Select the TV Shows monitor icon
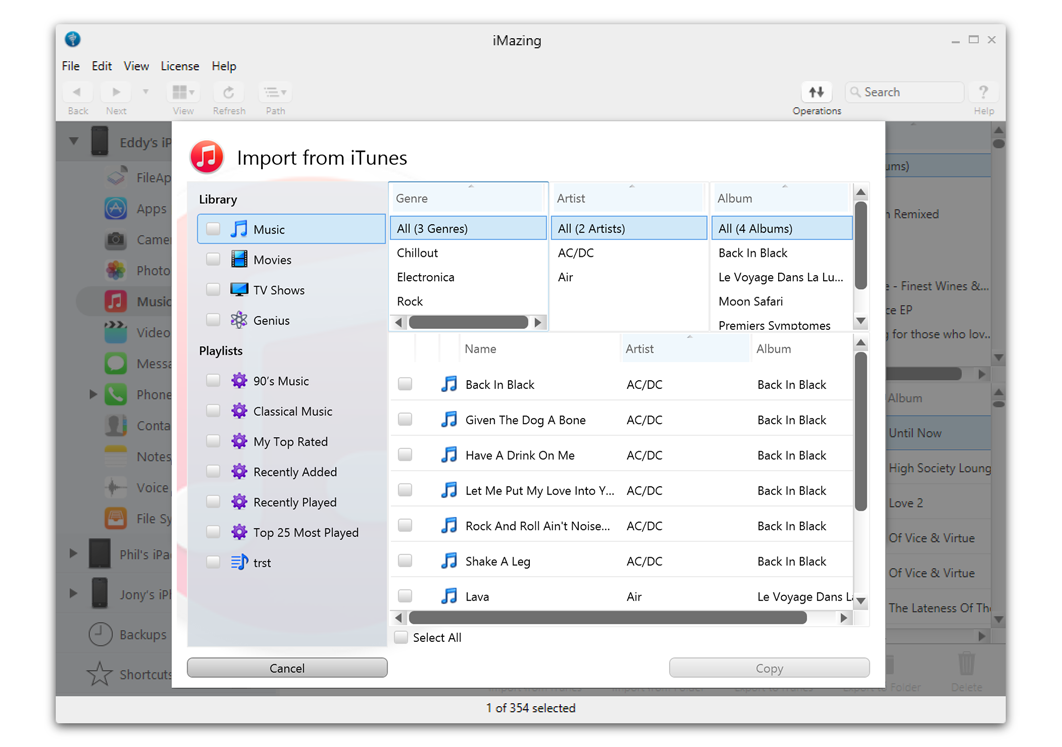Screen dimensions: 1062x747 pos(239,290)
